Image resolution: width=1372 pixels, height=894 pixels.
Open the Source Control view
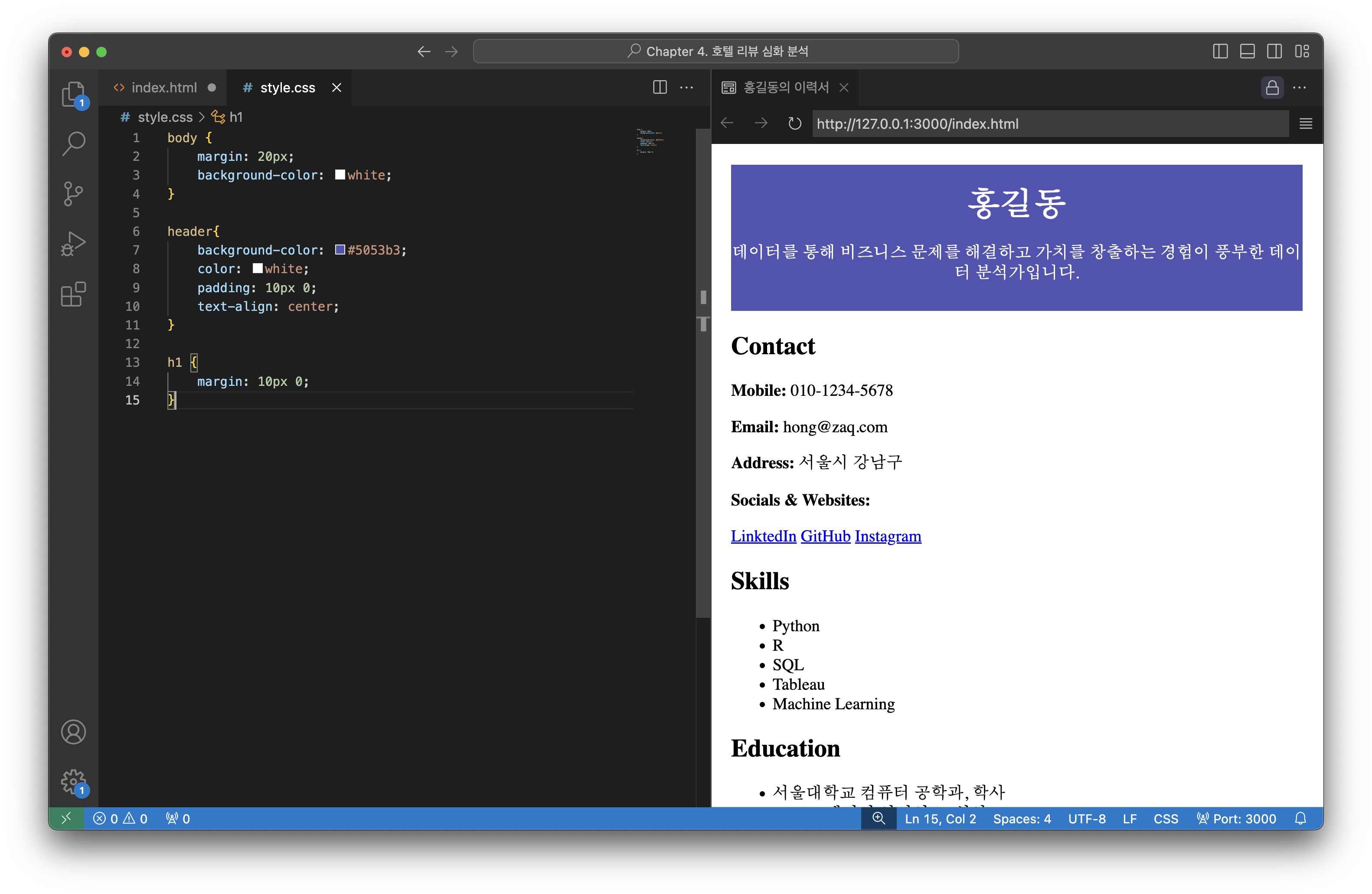point(73,194)
